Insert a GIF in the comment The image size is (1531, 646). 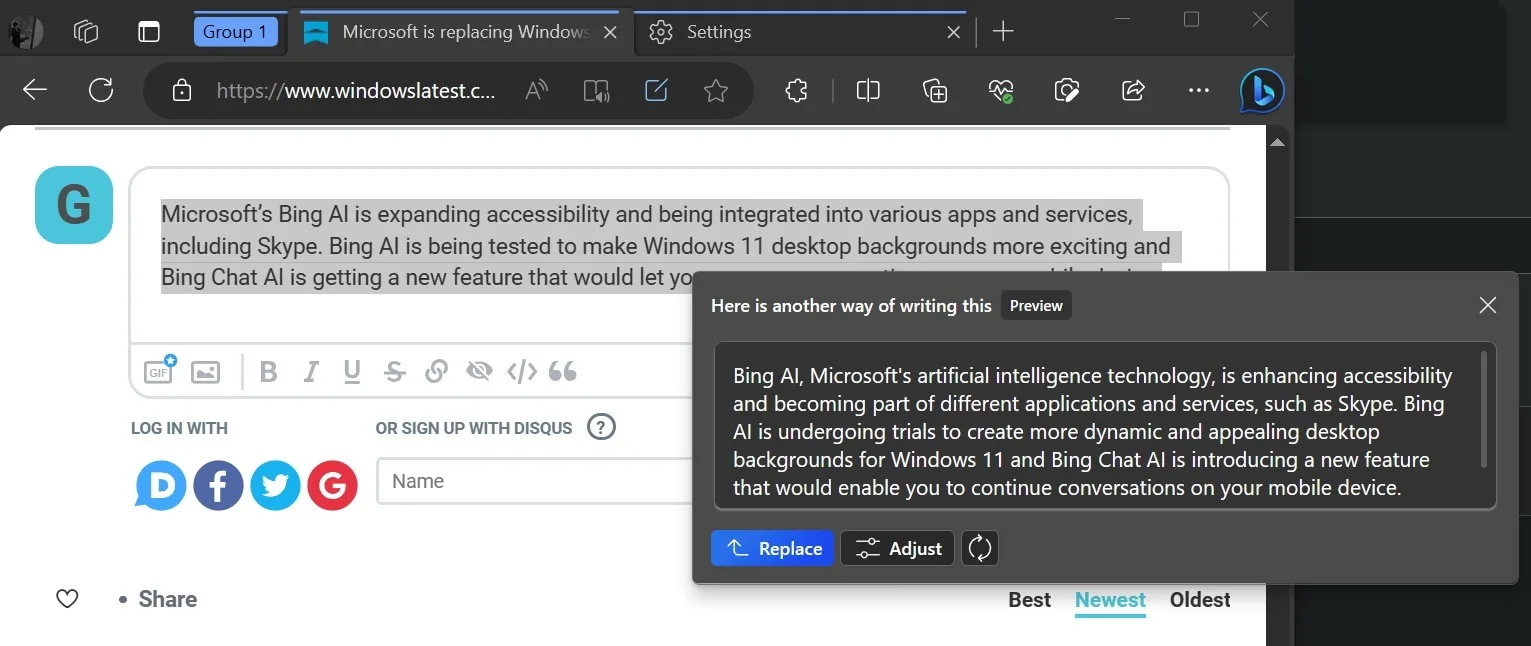point(159,371)
